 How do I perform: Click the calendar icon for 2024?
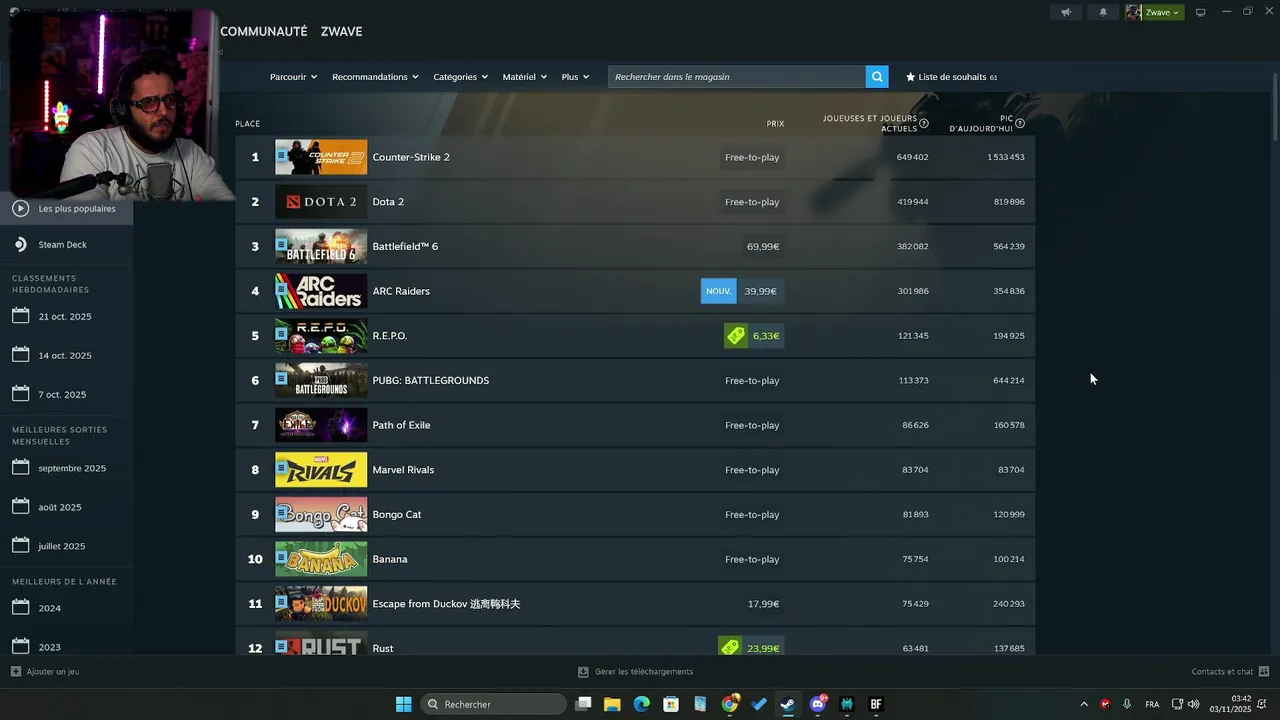coord(20,607)
